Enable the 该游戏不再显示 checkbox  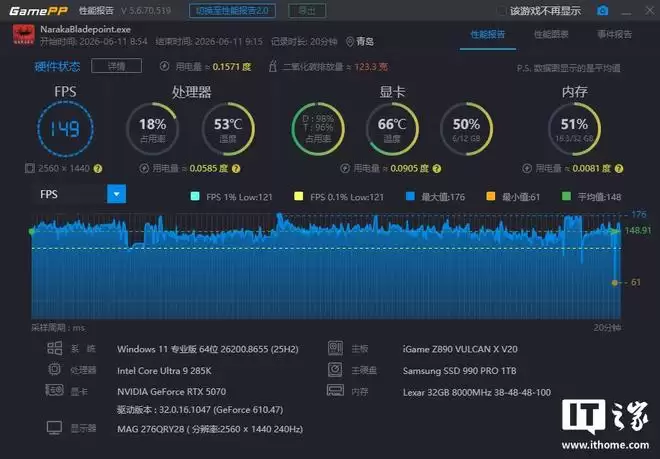(502, 11)
